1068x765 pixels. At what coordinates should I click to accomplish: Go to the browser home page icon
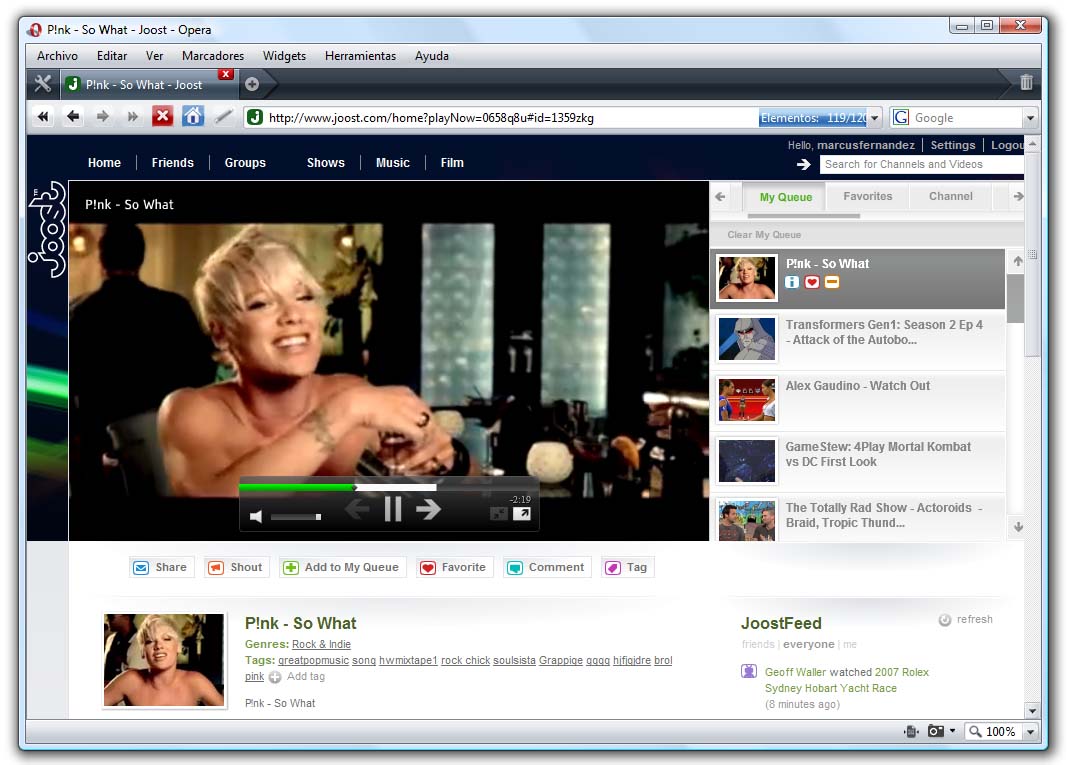(x=193, y=116)
